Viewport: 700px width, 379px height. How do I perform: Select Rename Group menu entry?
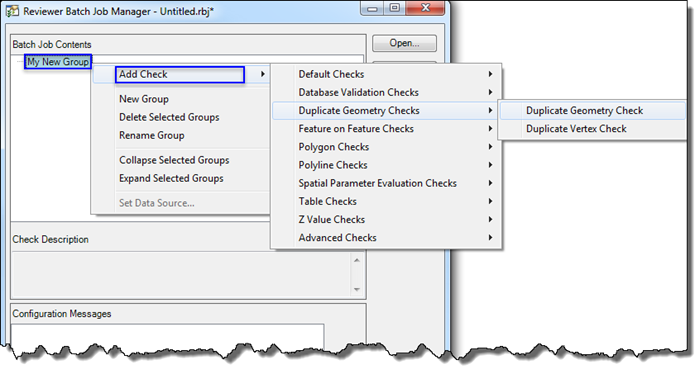[152, 136]
